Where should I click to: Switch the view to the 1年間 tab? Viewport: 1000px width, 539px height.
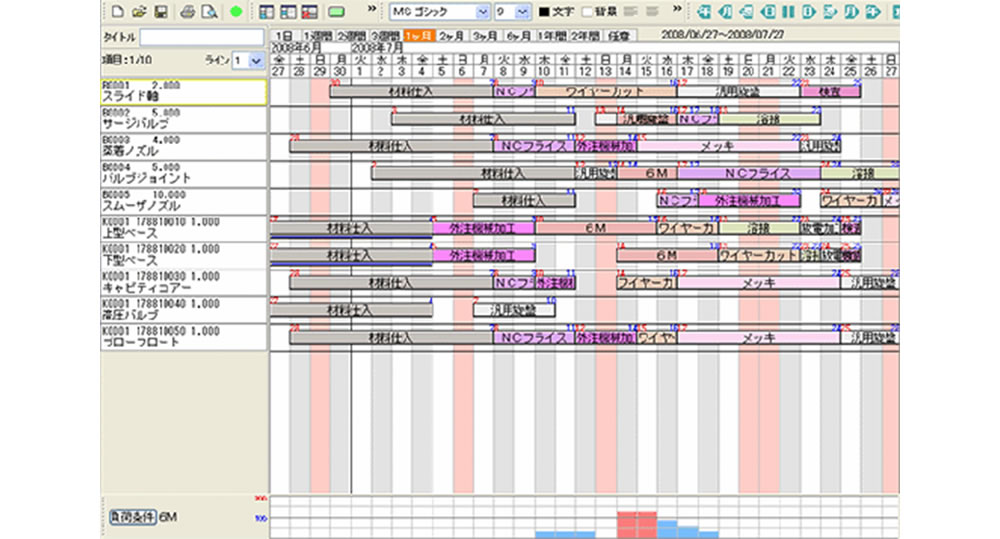[x=552, y=36]
